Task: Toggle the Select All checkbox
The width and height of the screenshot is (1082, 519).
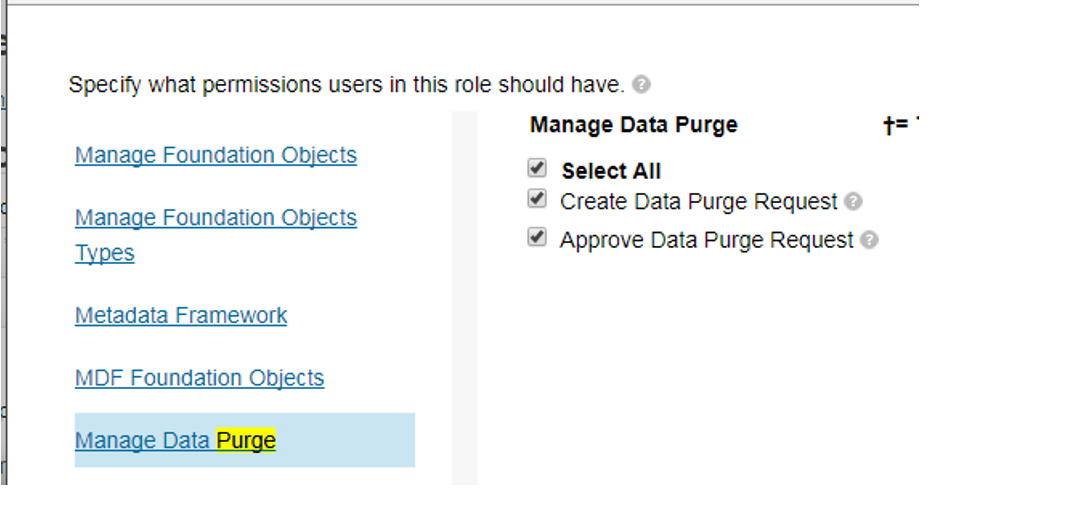Action: pyautogui.click(x=537, y=168)
